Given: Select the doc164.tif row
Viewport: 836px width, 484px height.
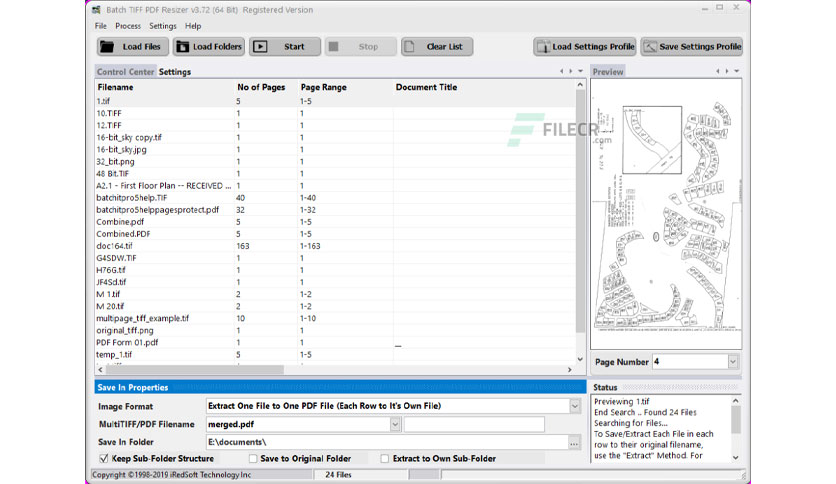Looking at the screenshot, I should pyautogui.click(x=335, y=246).
